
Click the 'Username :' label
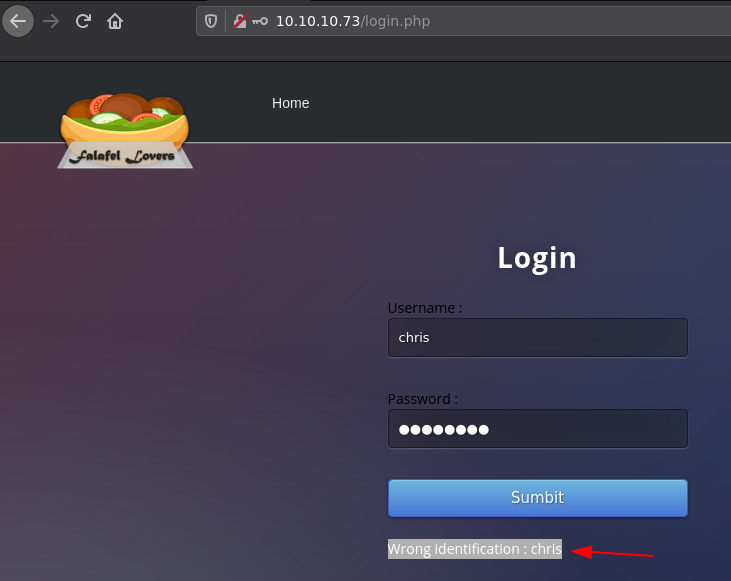pyautogui.click(x=425, y=308)
